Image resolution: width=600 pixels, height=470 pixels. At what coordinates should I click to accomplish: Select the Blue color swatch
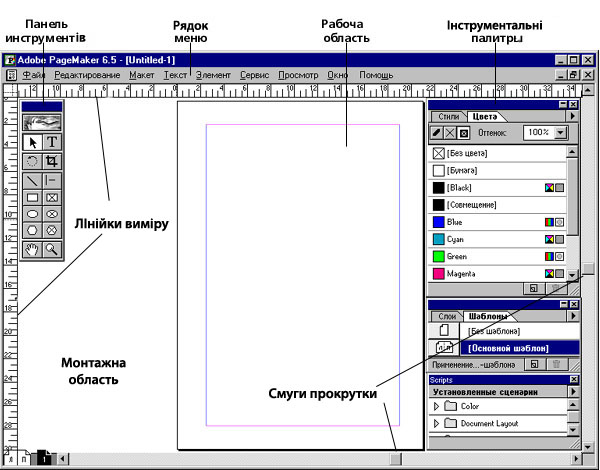(x=497, y=222)
